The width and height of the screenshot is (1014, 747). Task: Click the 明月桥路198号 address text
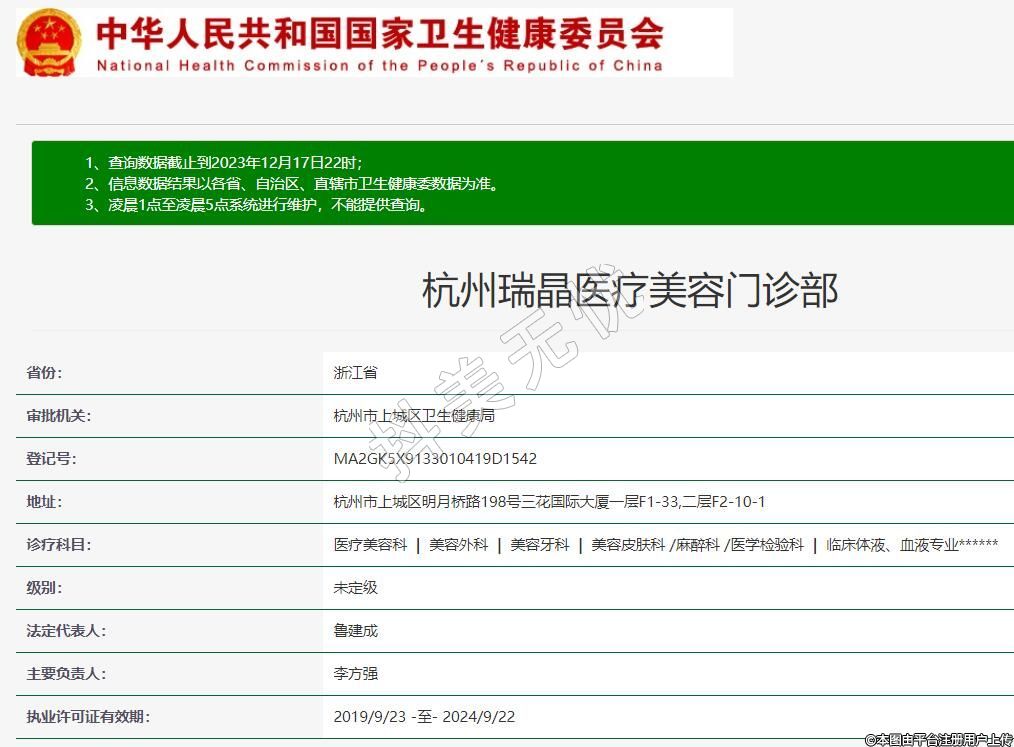549,502
